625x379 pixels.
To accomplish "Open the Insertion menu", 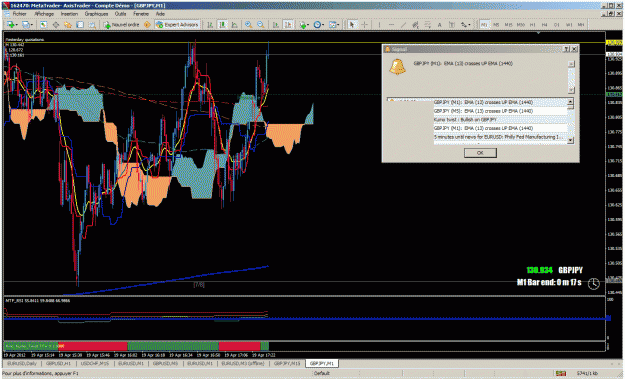I will [x=69, y=14].
